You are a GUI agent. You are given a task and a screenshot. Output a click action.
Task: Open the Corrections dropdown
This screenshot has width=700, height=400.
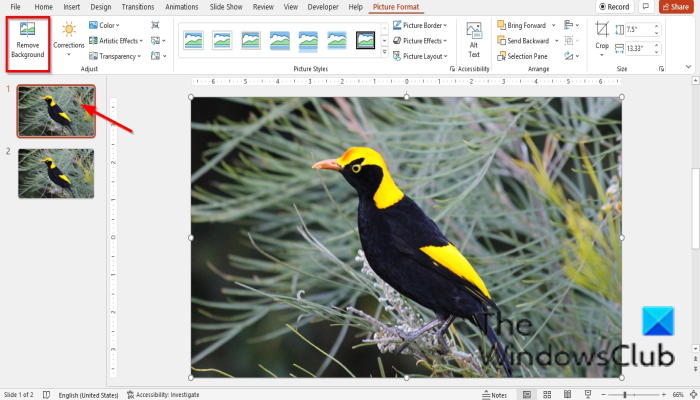[69, 40]
